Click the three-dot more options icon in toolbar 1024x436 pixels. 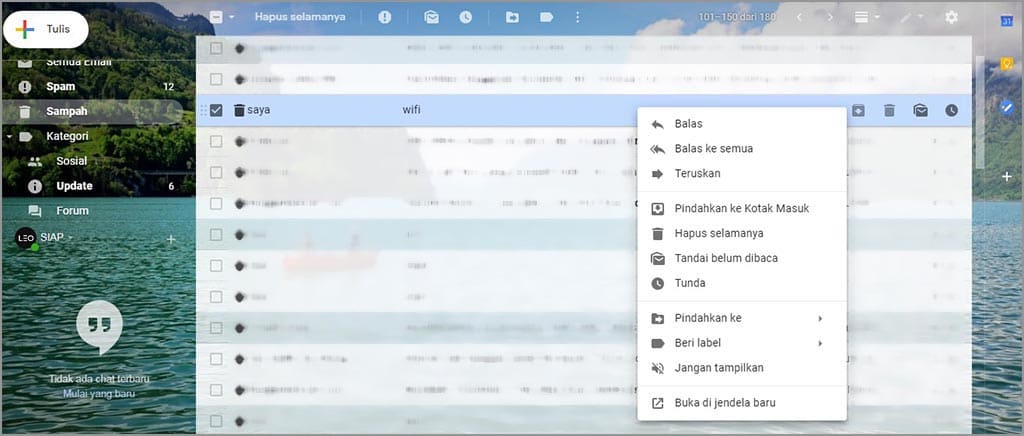pos(576,17)
